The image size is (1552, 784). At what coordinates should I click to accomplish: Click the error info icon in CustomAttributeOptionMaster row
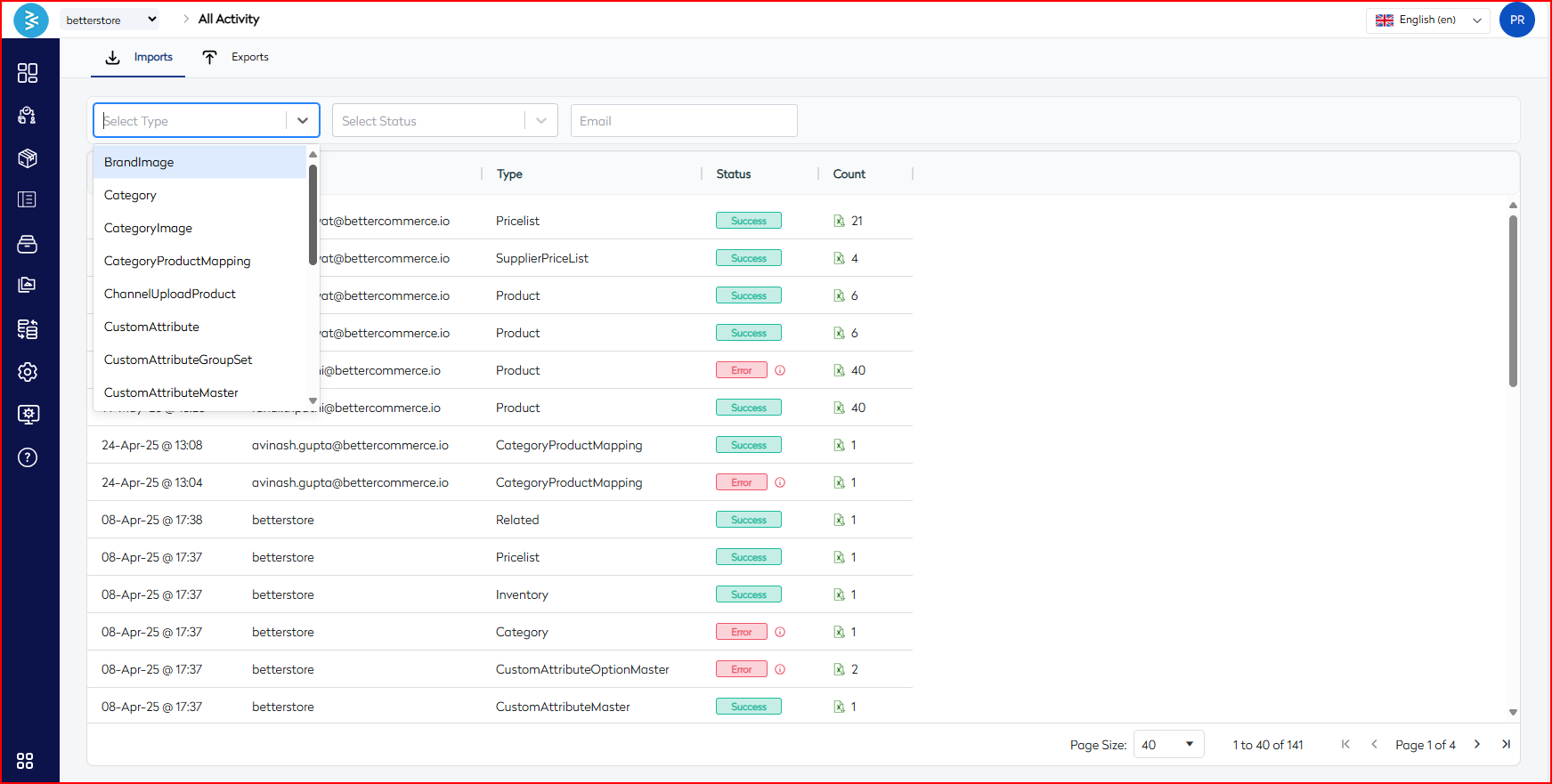(x=780, y=669)
